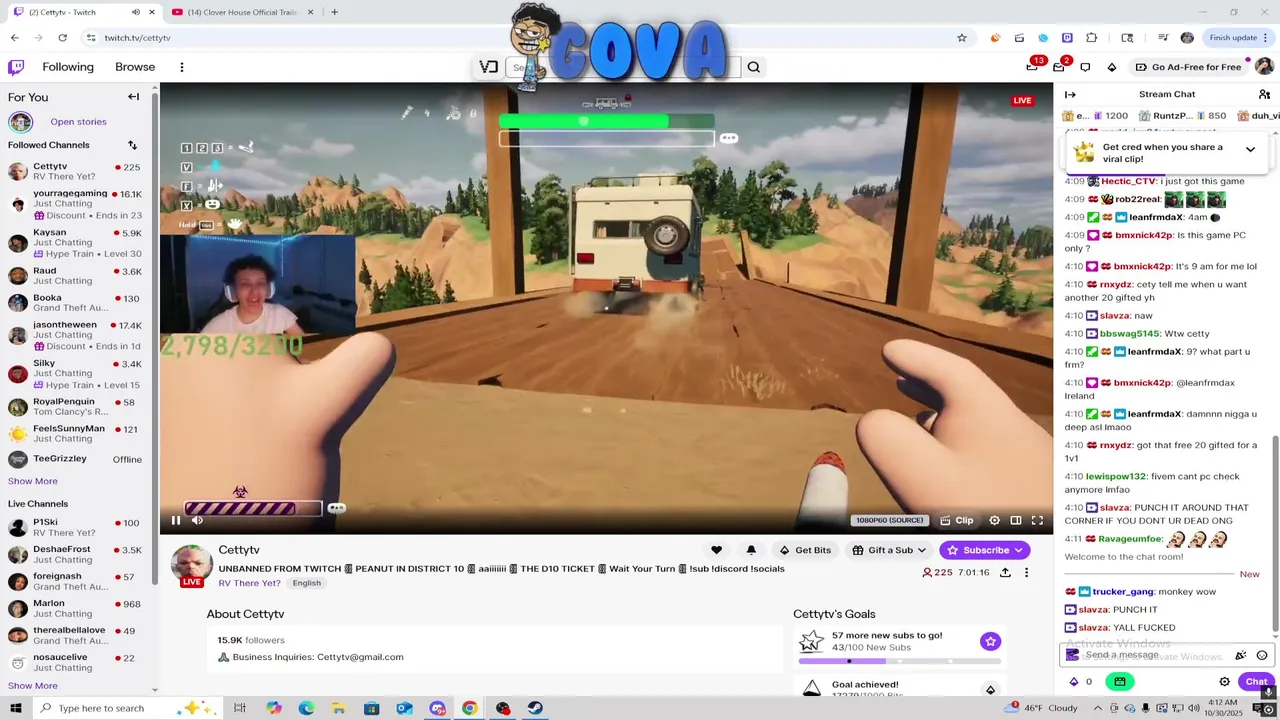Click the follow heart icon for Cettytv
The height and width of the screenshot is (720, 1280).
716,550
